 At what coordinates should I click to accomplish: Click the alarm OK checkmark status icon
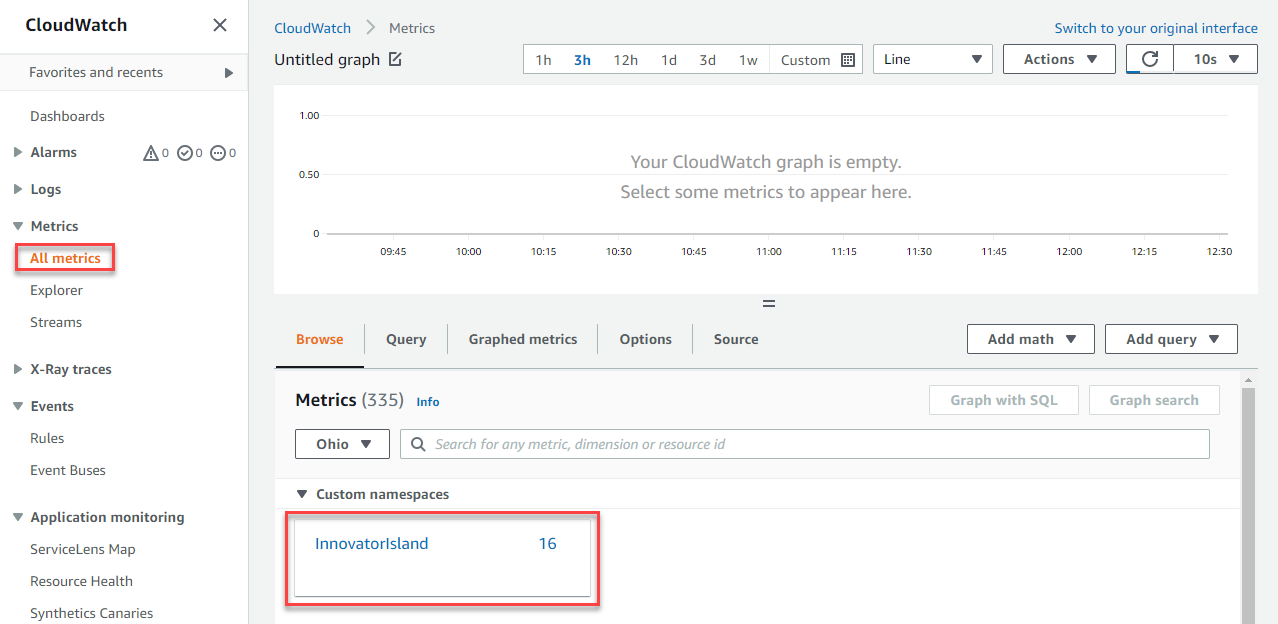click(184, 153)
